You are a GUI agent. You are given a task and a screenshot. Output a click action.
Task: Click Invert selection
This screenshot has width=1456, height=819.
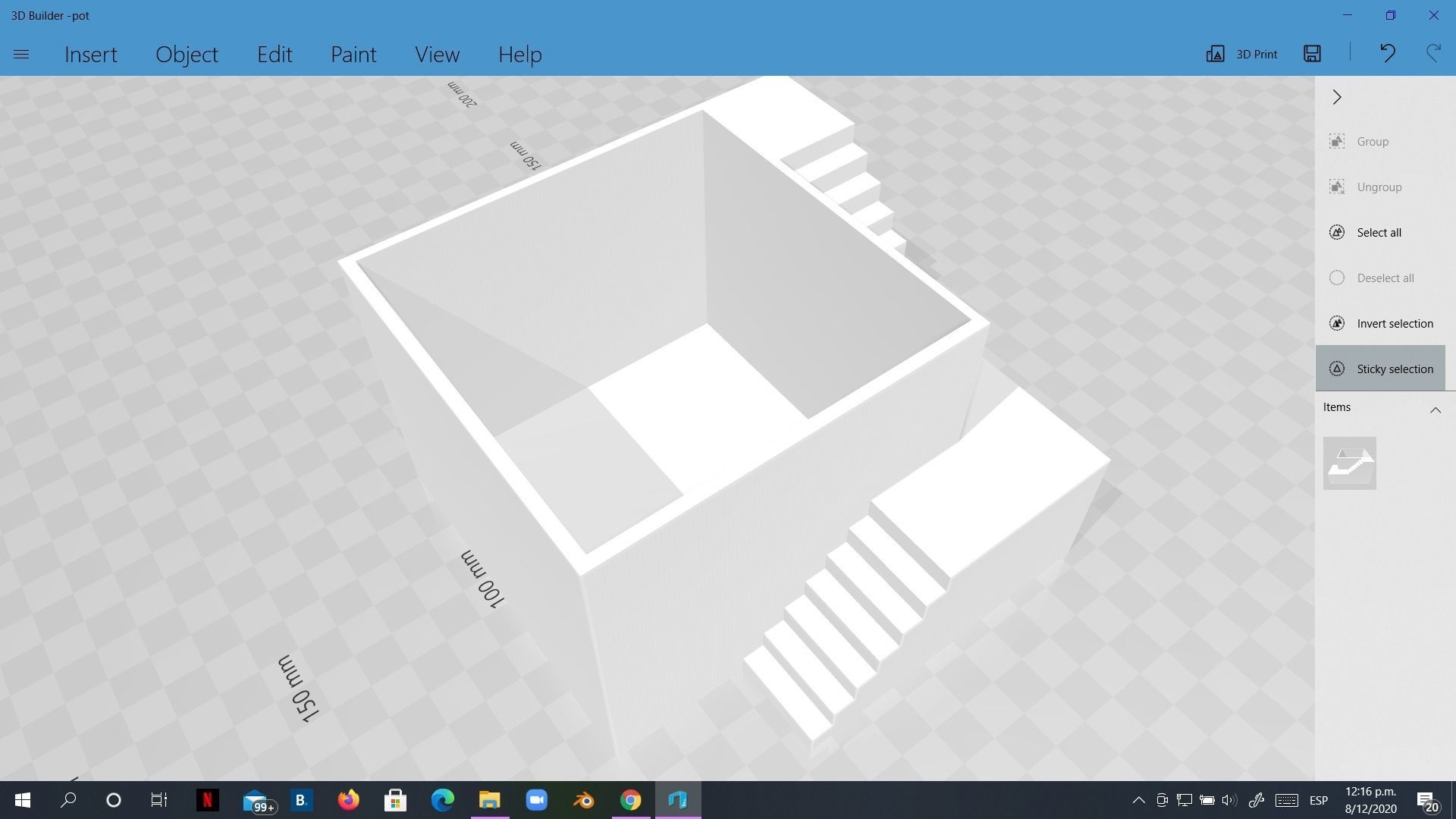[x=1380, y=324]
